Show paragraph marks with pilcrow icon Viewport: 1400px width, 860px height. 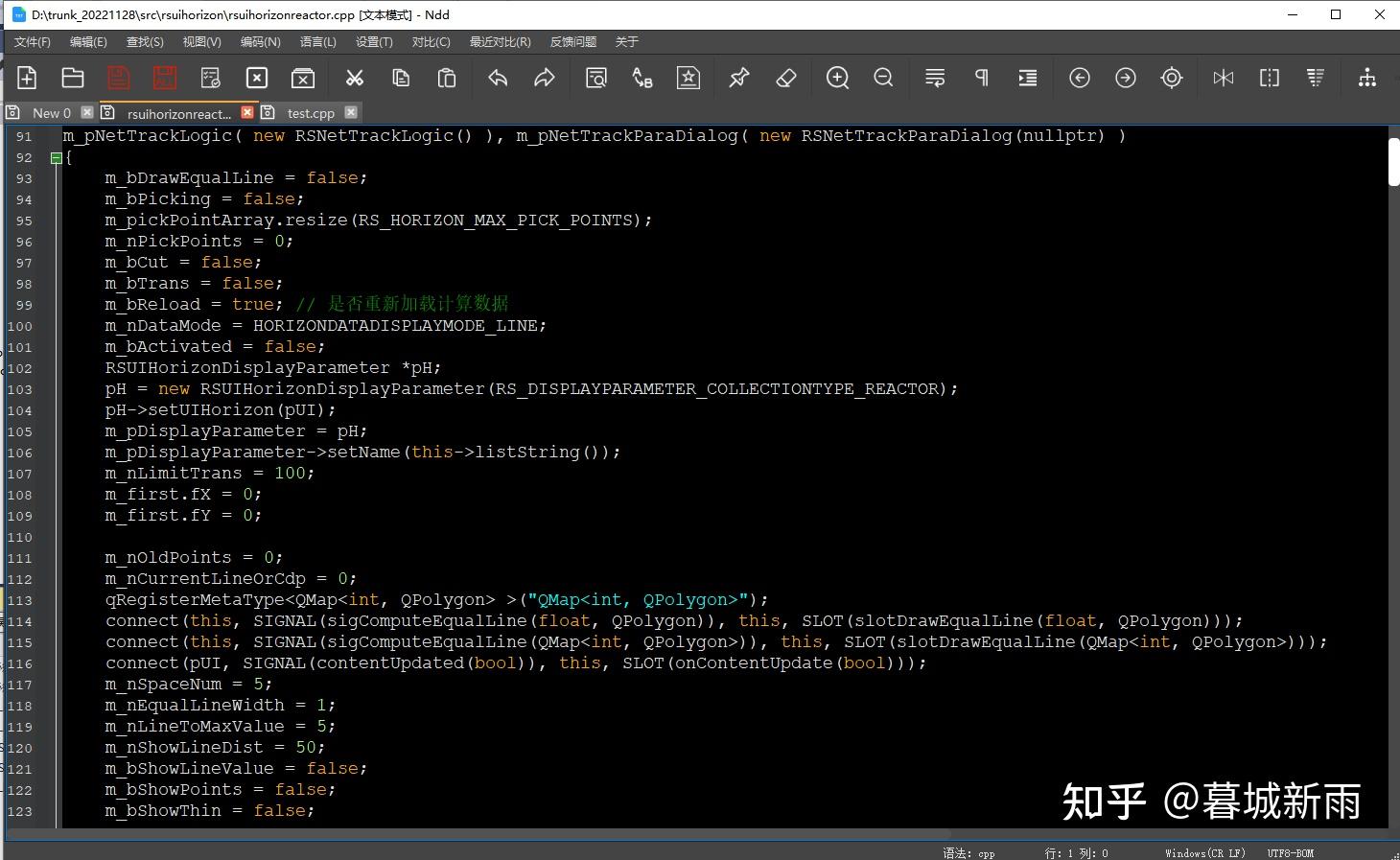click(x=982, y=78)
